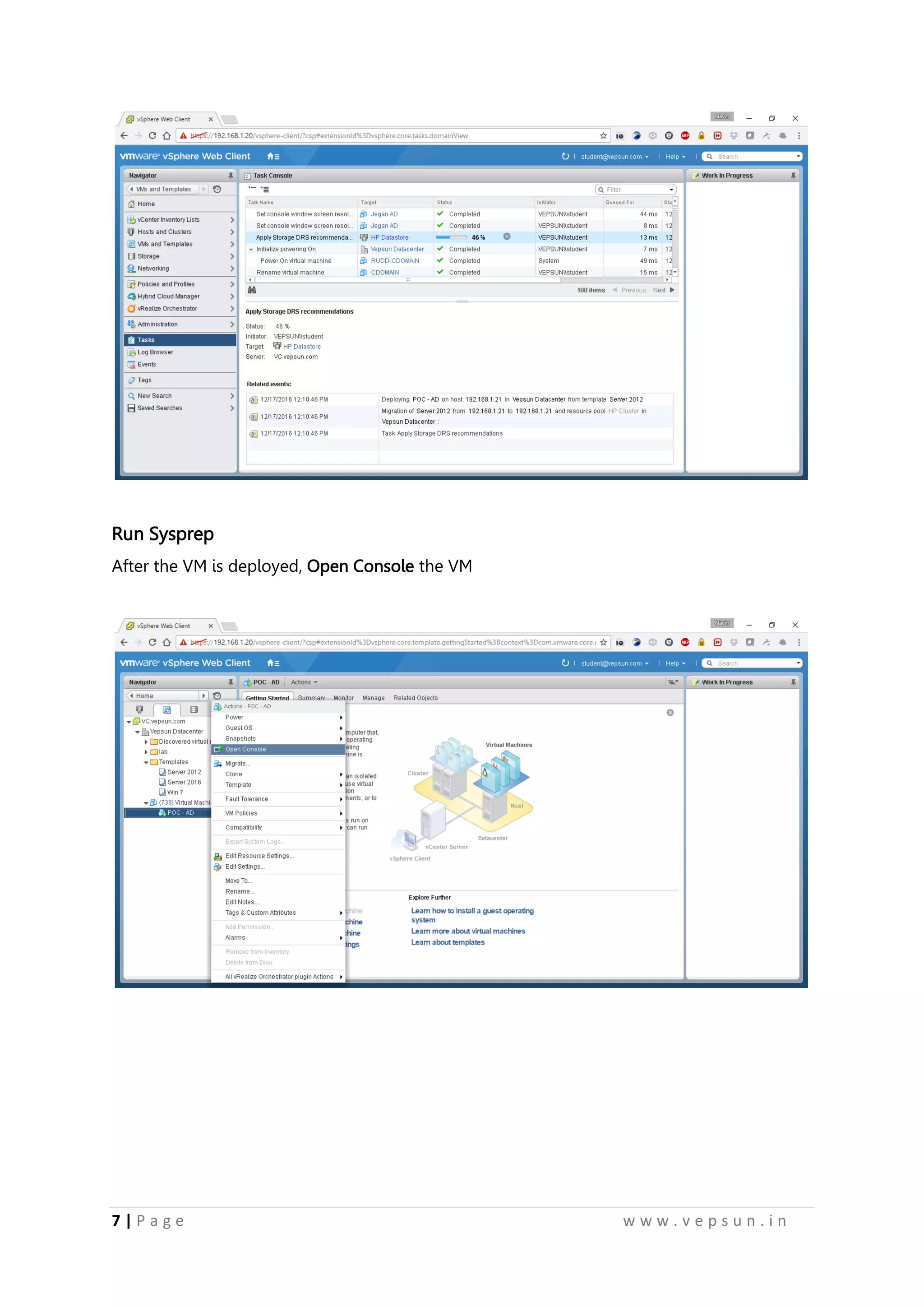924x1307 pixels.
Task: Click expand-all icon in Task Console toolbar
Action: [264, 190]
